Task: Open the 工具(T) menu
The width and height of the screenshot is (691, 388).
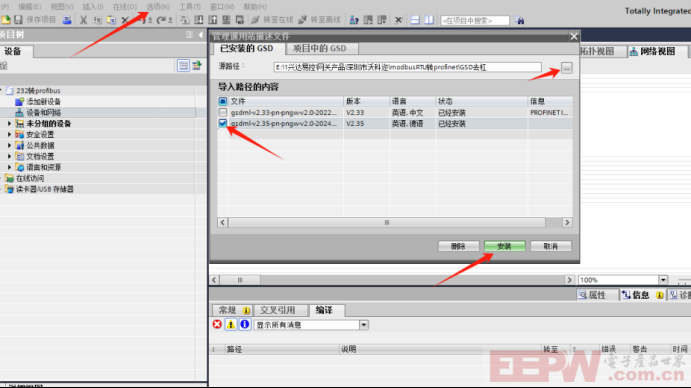Action: pos(189,7)
